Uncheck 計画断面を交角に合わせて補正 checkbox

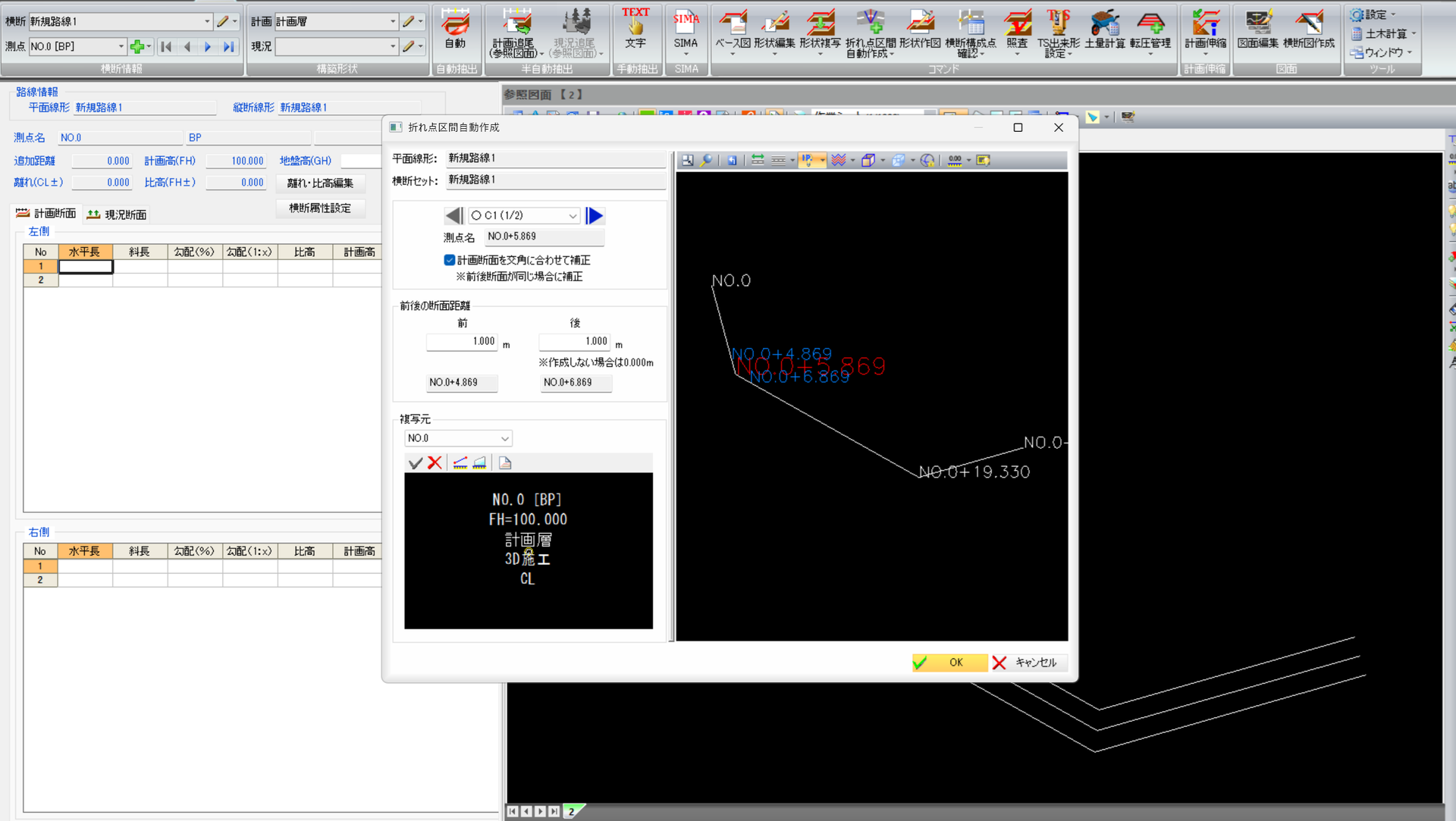450,260
